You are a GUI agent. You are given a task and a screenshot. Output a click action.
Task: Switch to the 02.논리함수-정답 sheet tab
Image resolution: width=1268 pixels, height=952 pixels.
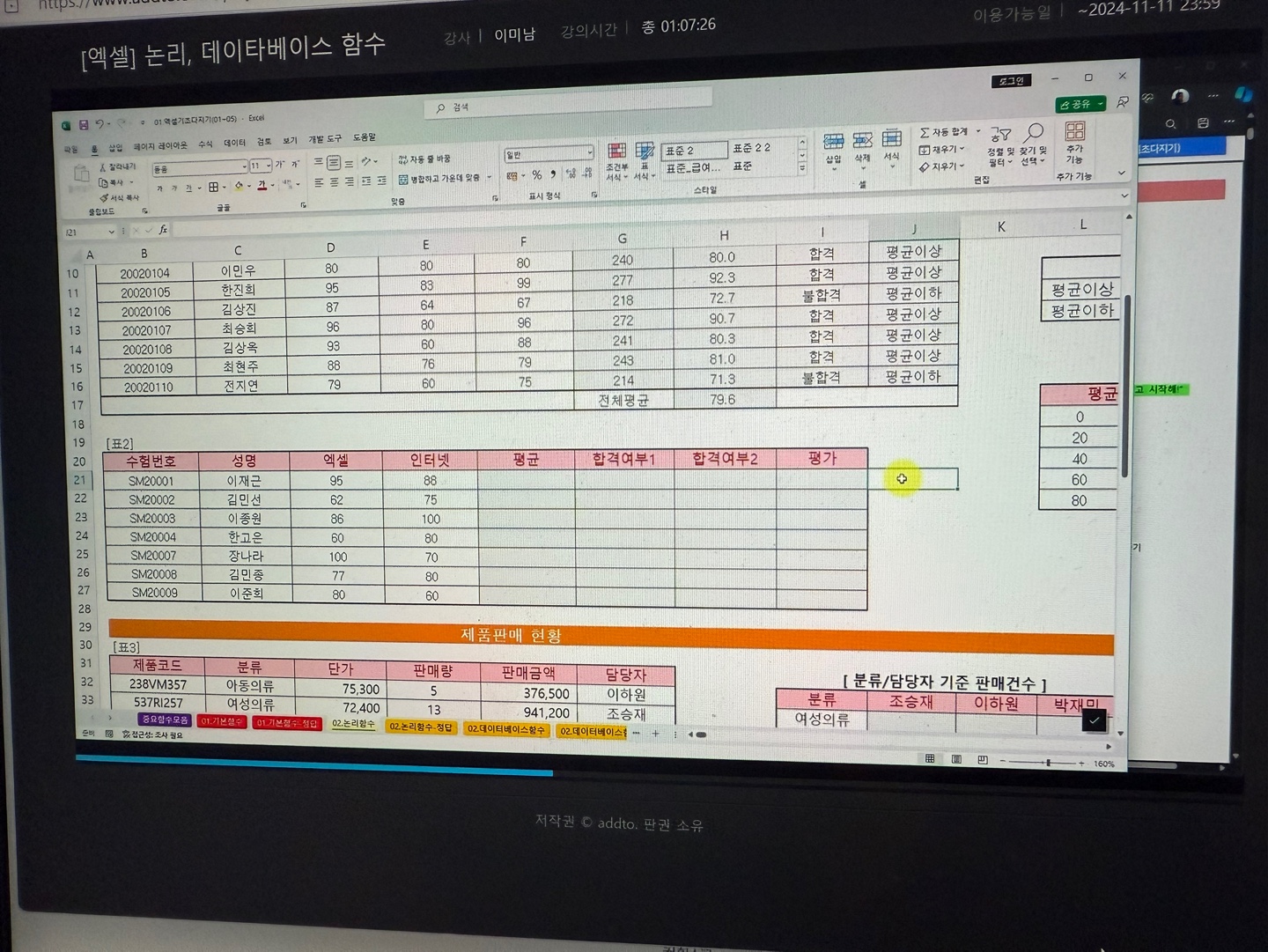coord(421,727)
